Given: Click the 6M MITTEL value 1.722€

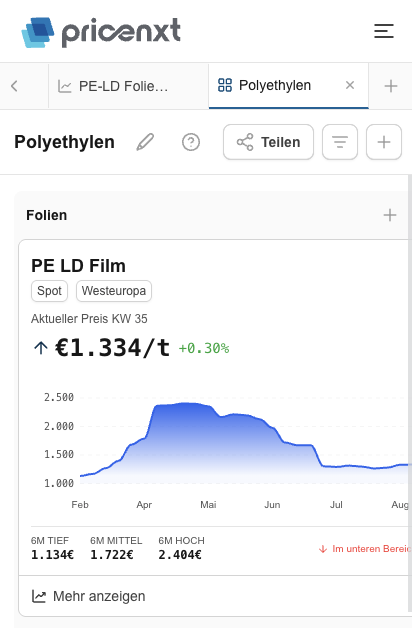Looking at the screenshot, I should 112,555.
